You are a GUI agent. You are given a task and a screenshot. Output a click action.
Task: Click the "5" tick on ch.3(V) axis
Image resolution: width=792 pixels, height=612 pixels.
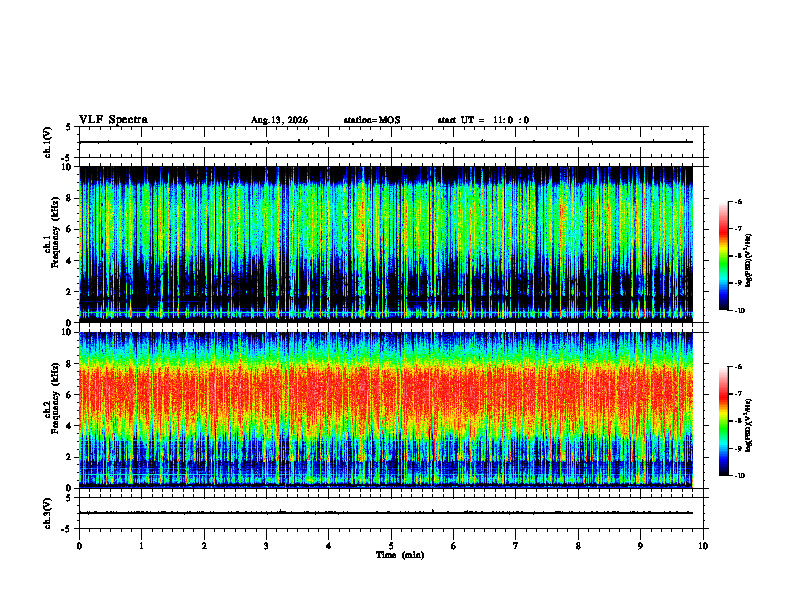click(x=70, y=498)
